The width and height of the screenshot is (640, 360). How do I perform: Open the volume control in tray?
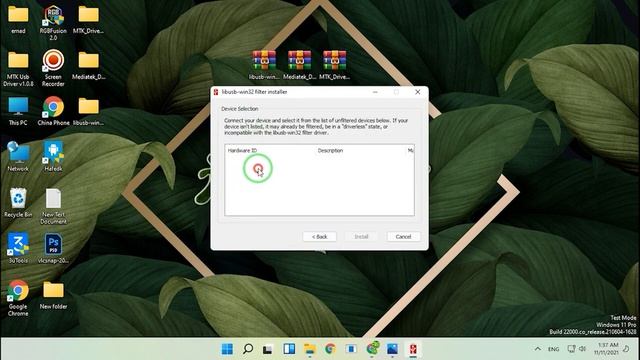pyautogui.click(x=582, y=349)
